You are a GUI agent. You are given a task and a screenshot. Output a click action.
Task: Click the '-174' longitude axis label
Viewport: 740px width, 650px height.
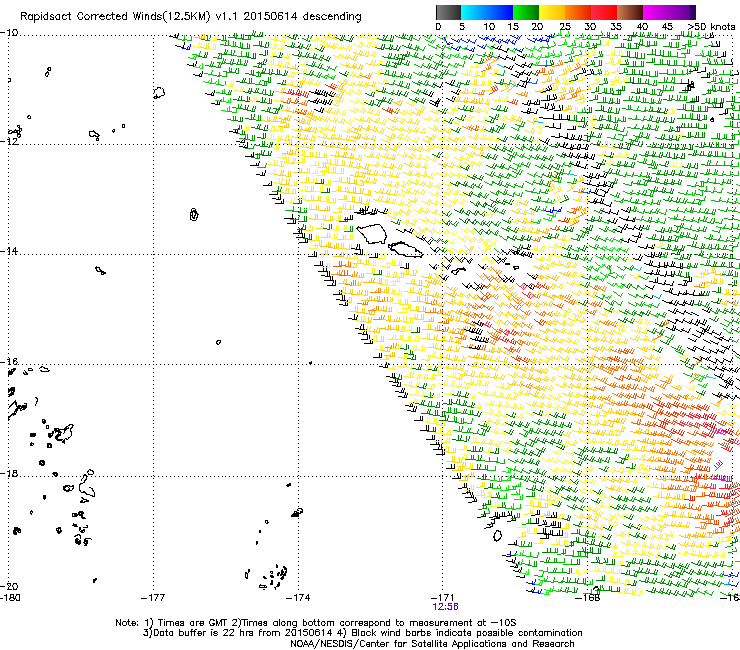pos(298,598)
